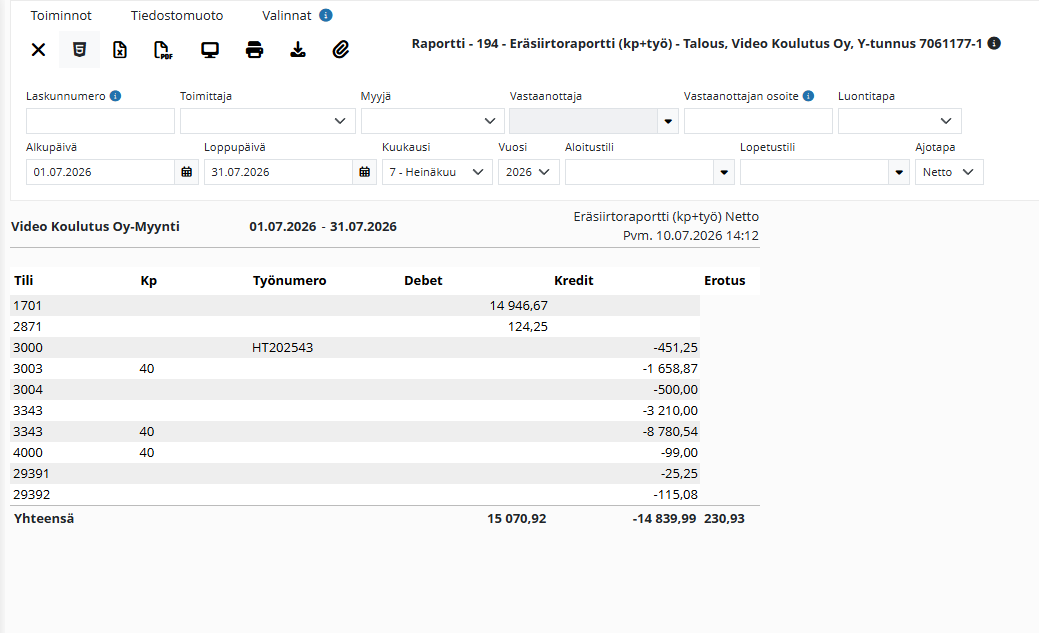Close the report with the X icon
Viewport: 1039px width, 633px height.
pos(38,50)
